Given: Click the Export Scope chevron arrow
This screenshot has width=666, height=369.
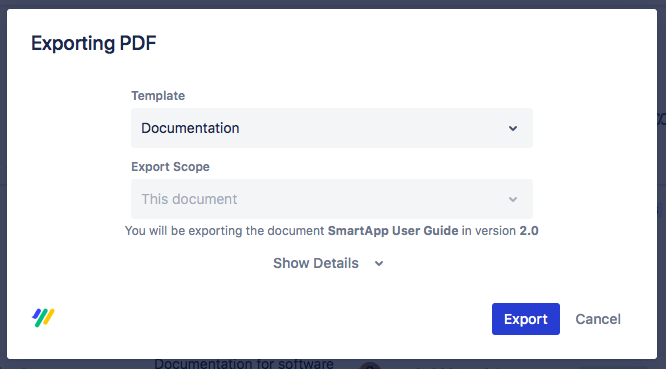Looking at the screenshot, I should coord(513,199).
